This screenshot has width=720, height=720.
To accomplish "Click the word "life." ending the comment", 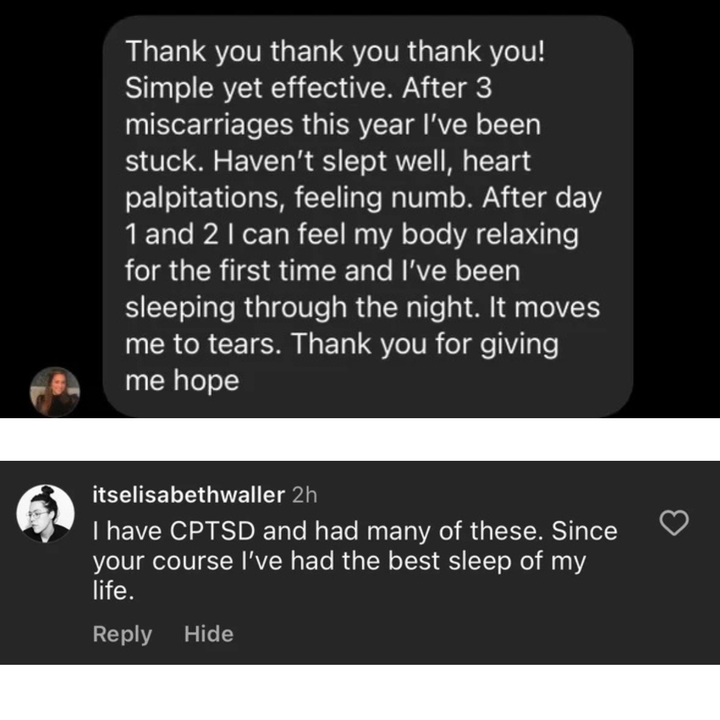I will pyautogui.click(x=112, y=590).
